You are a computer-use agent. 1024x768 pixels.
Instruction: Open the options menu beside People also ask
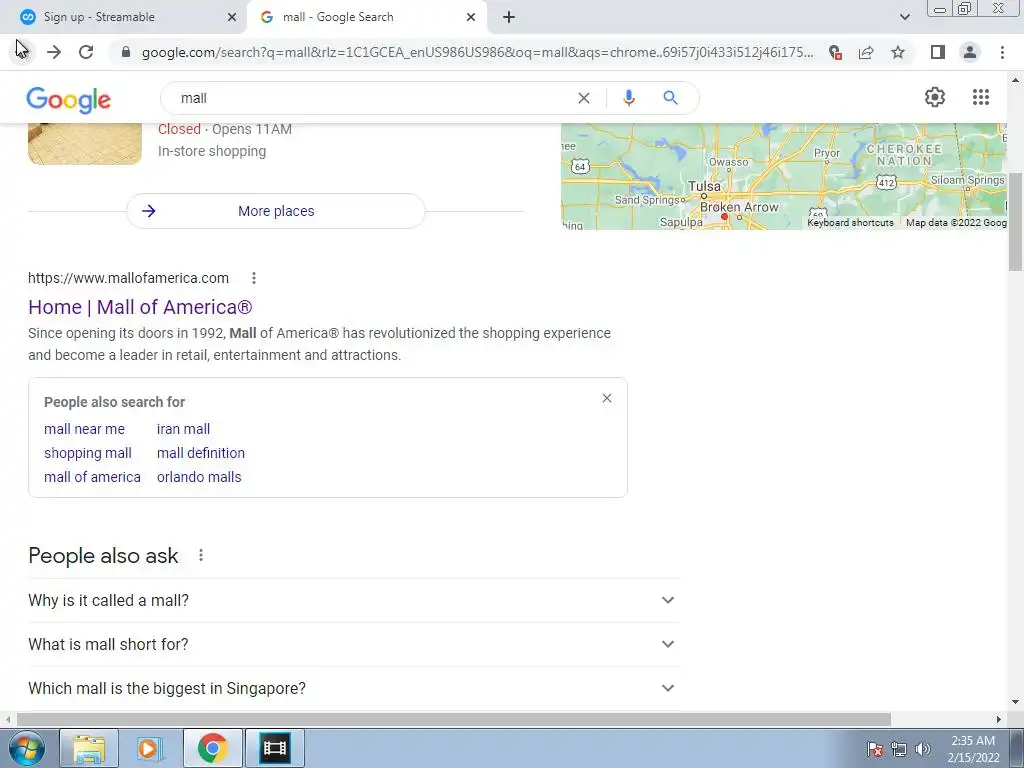[x=200, y=555]
